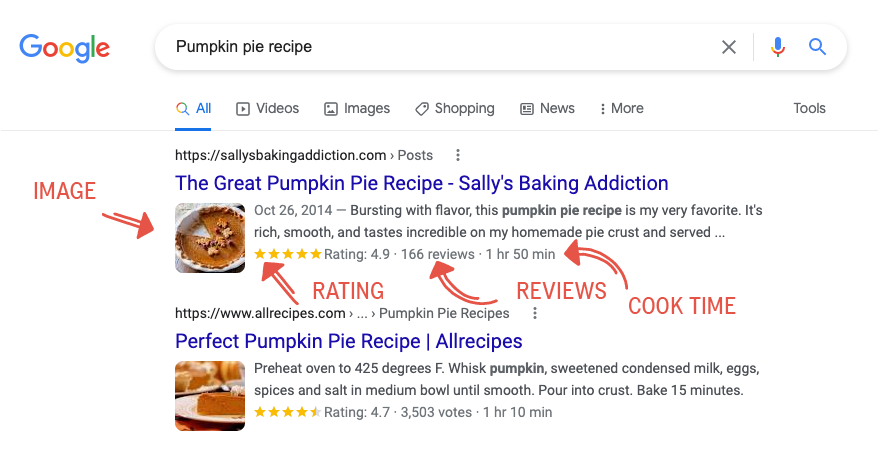The height and width of the screenshot is (459, 878).
Task: Open options menu beside sallysbakingaddiction.com URL
Action: pyautogui.click(x=458, y=155)
